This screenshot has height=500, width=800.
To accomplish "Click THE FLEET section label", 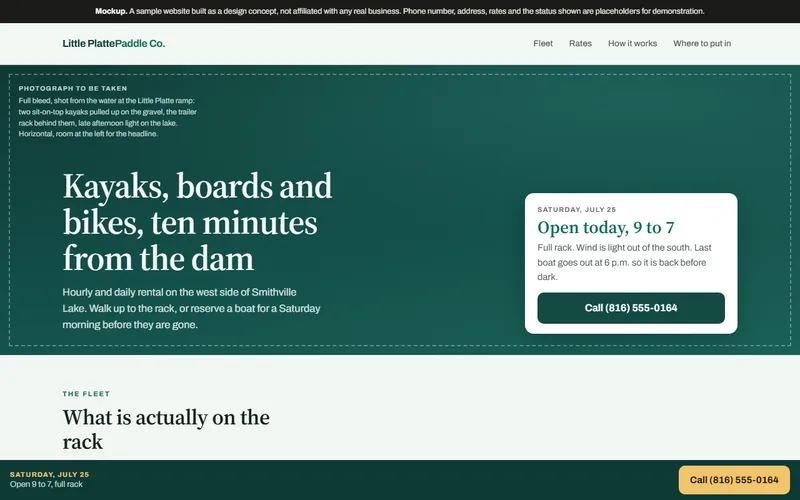I will pos(86,394).
